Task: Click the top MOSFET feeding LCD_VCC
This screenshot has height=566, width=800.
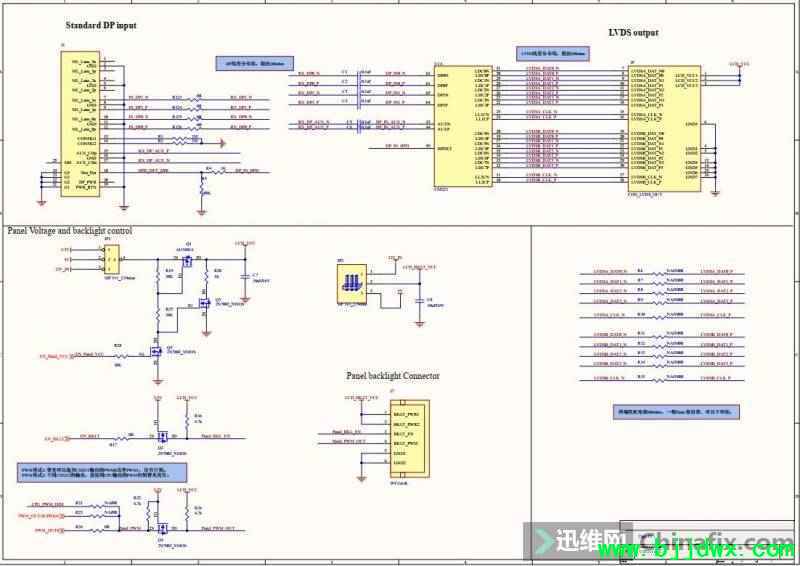Action: click(x=187, y=261)
